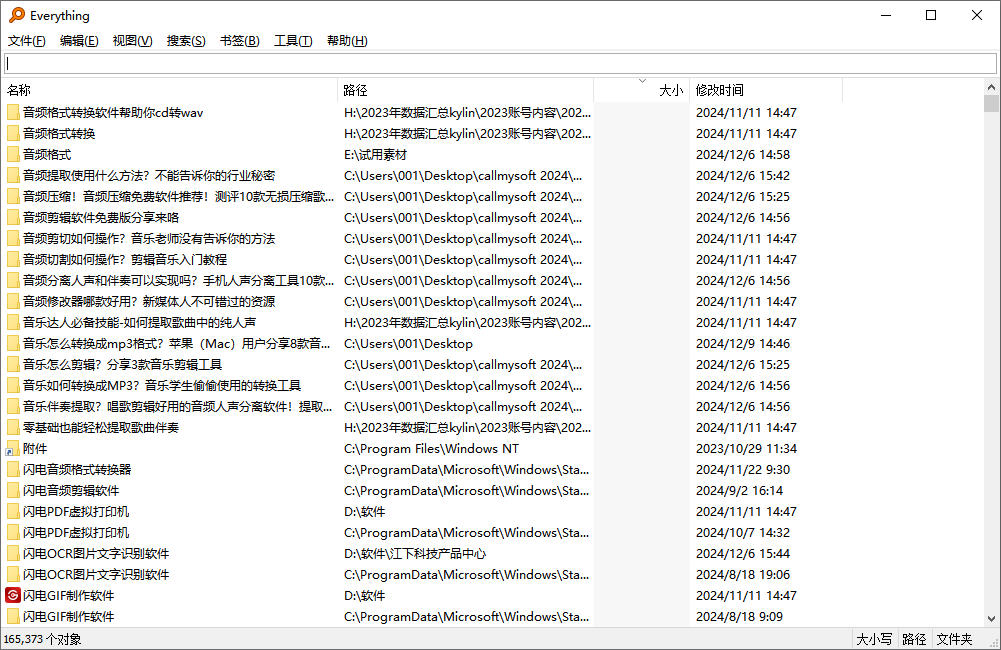Click folder icon of 音频切割如何操作 row

(13, 260)
